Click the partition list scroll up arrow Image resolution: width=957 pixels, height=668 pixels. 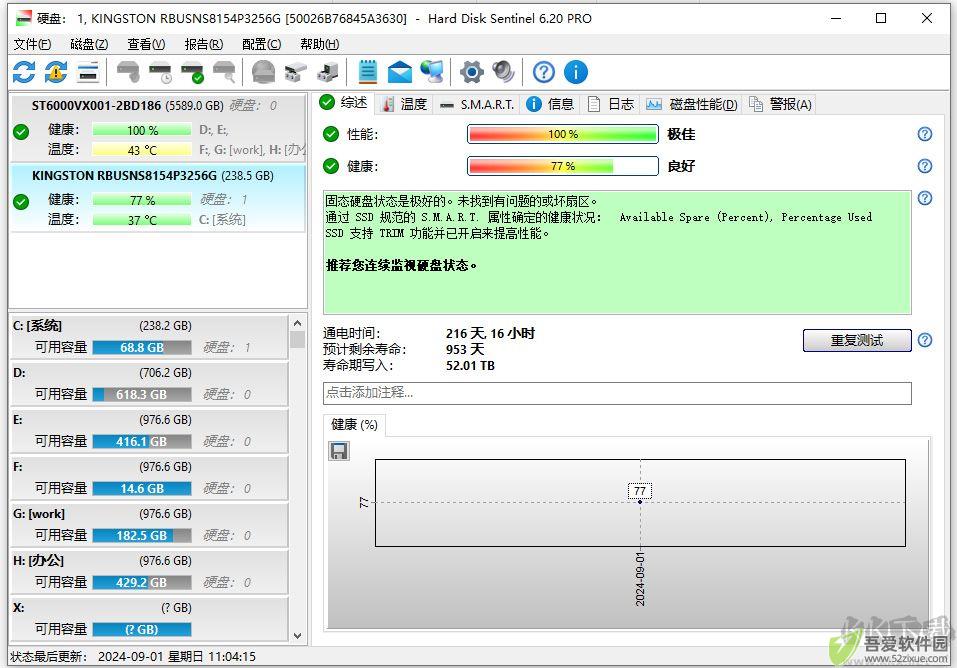point(297,323)
